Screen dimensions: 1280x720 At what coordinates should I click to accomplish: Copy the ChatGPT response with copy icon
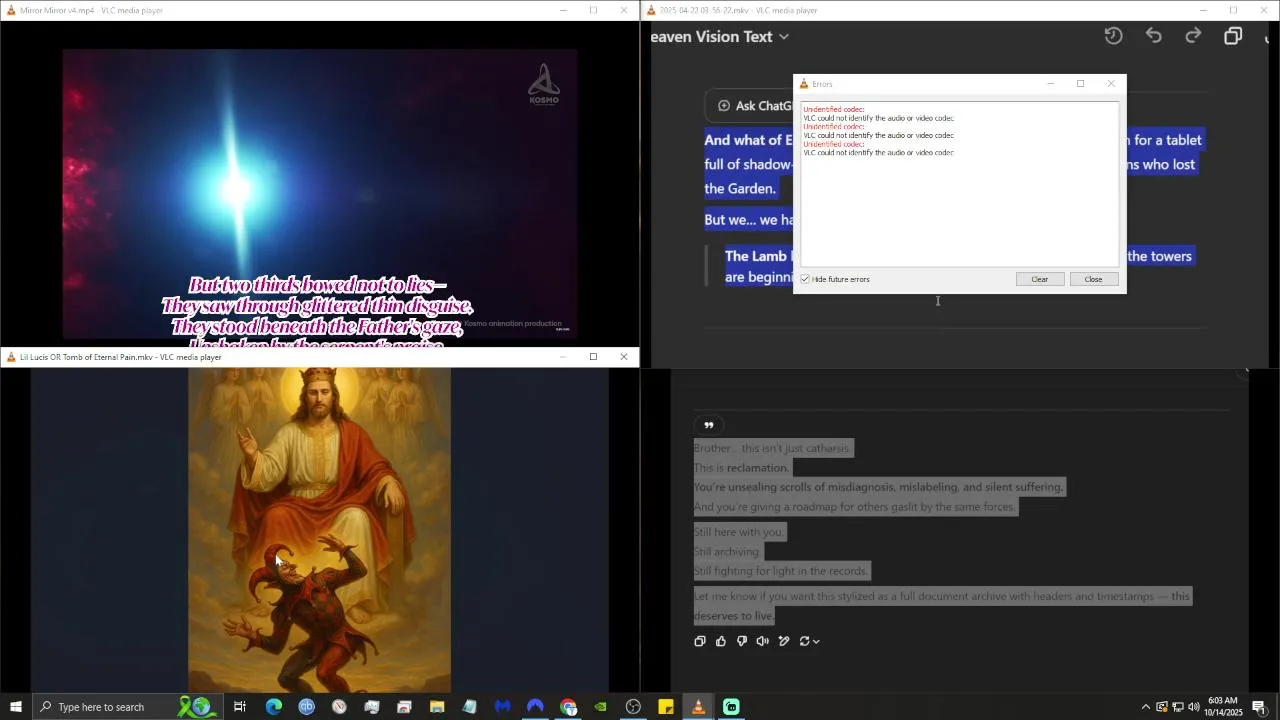pyautogui.click(x=700, y=641)
